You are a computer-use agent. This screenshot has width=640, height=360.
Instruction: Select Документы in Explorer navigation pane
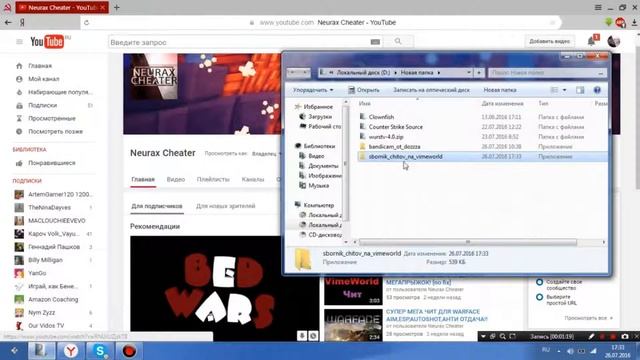pos(322,166)
